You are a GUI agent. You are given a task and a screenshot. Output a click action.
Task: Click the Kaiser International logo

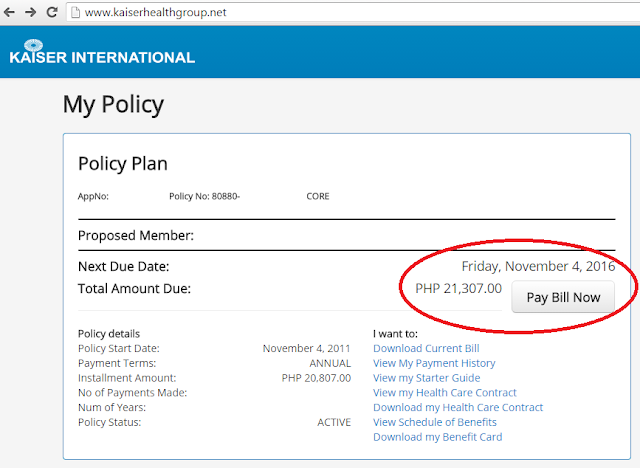pos(101,54)
